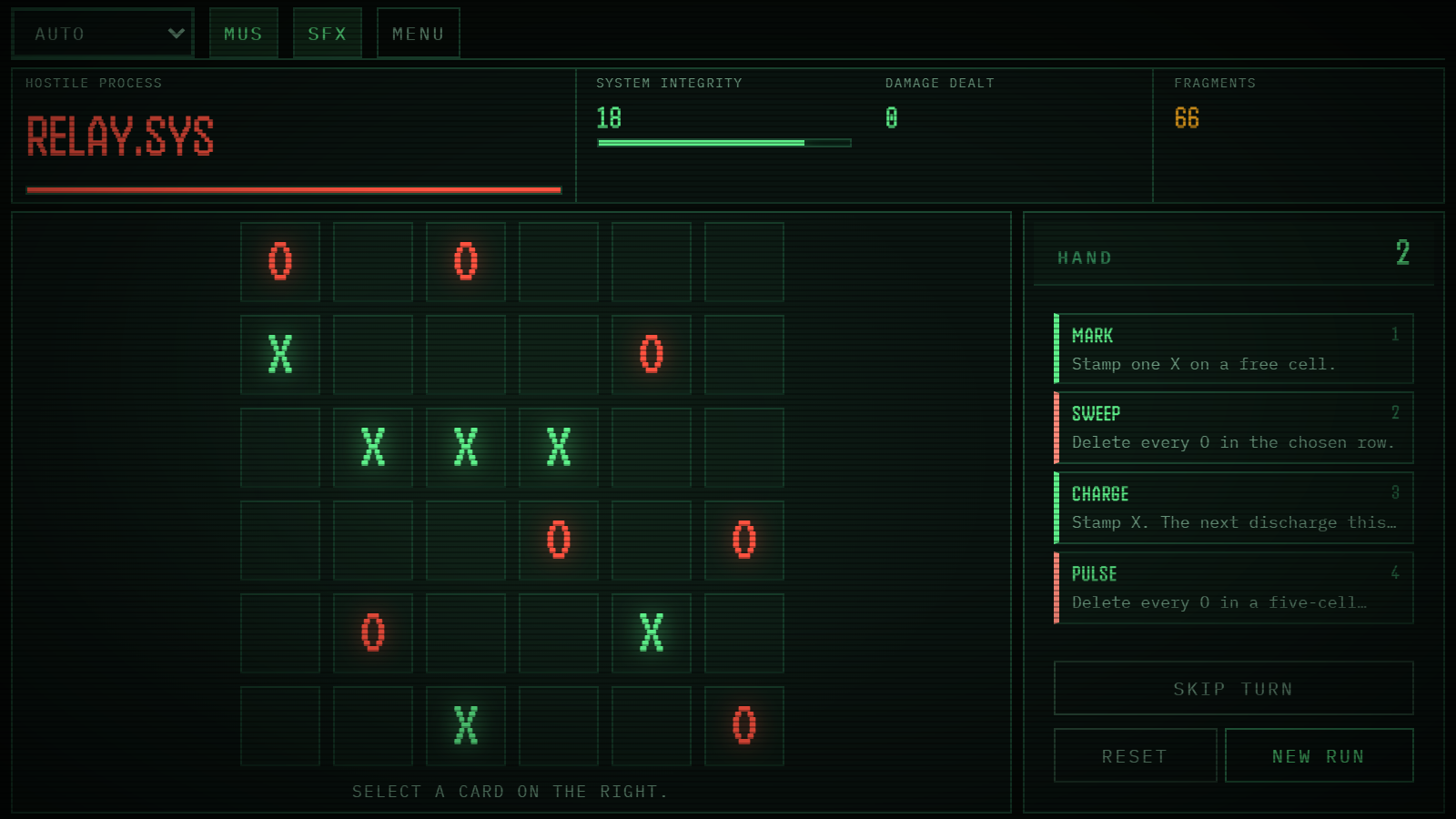The image size is (1456, 819).
Task: Click the damage dealt value 0
Action: pos(892,118)
